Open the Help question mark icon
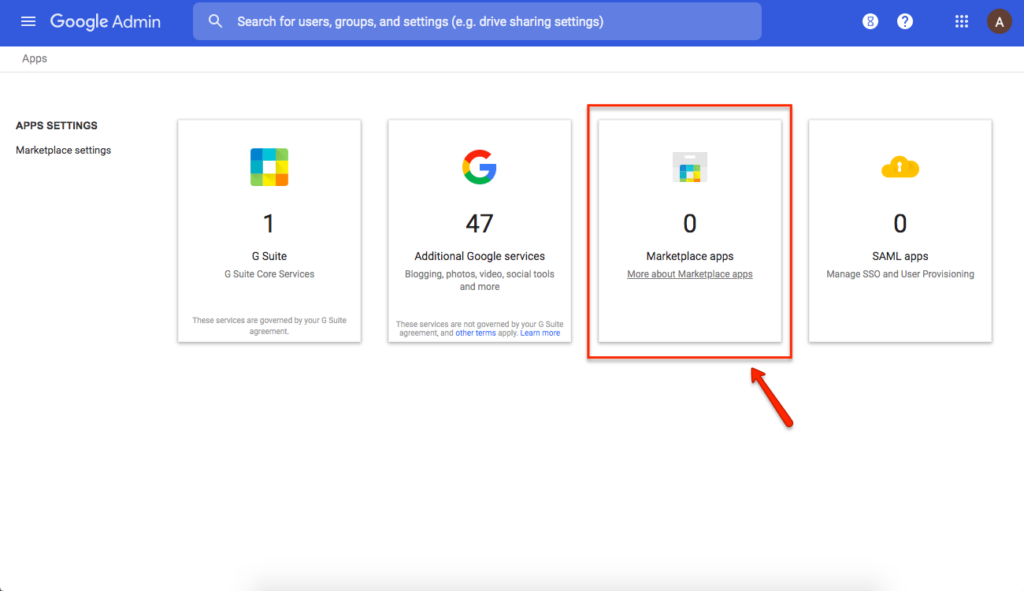 (904, 22)
